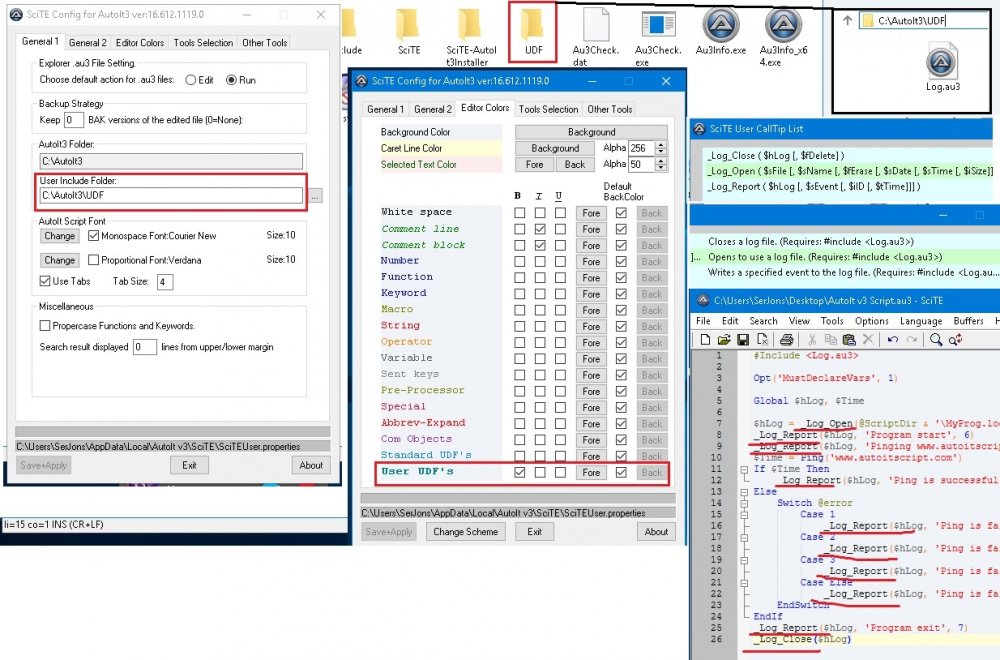Click the browse button beside User Include Folder

[x=315, y=196]
